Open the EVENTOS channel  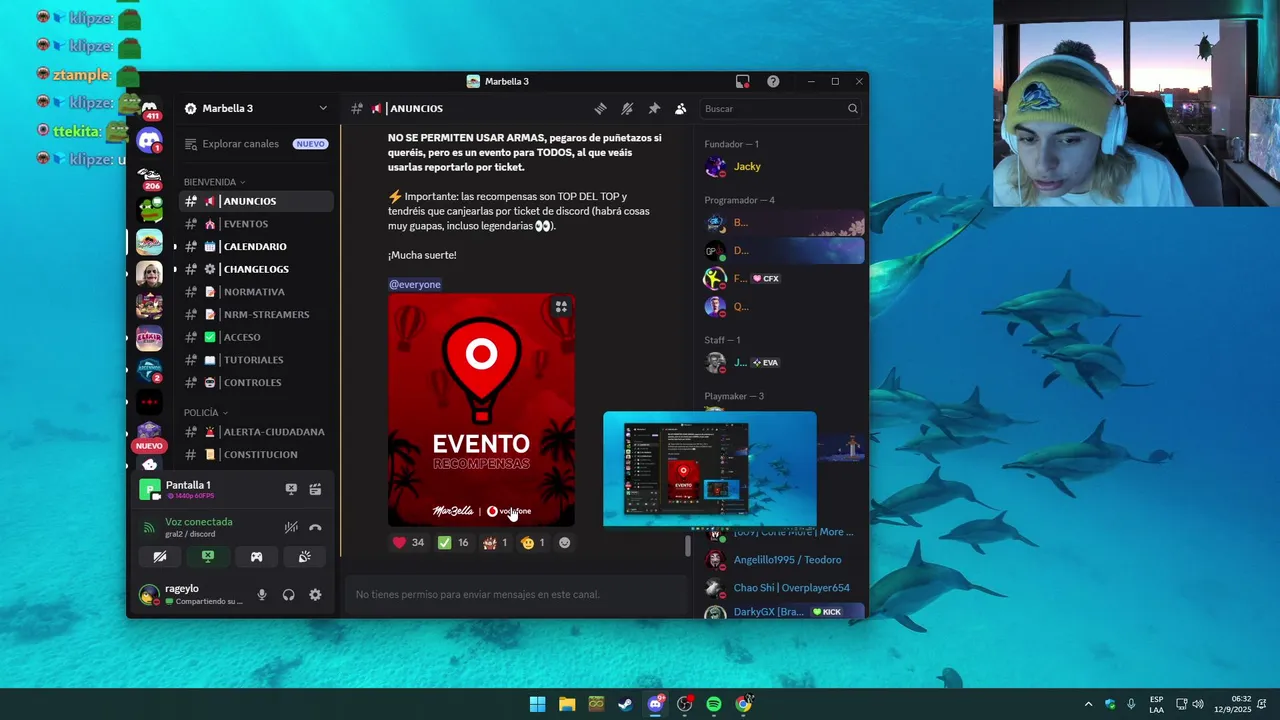256,224
